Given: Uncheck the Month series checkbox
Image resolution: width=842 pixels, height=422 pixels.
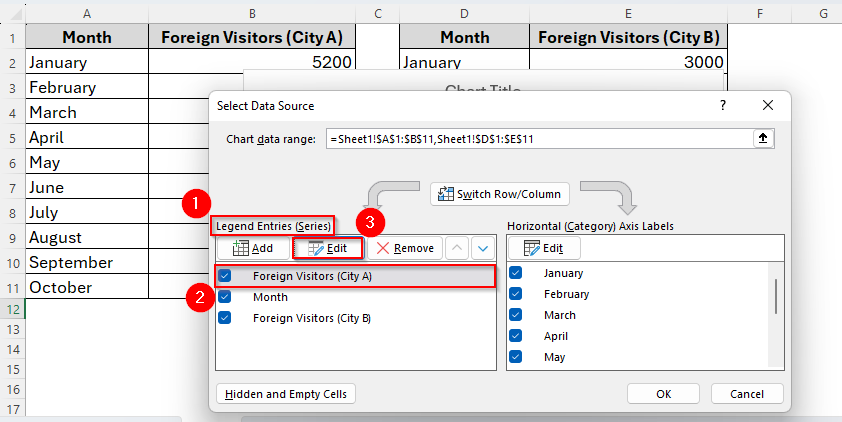Looking at the screenshot, I should click(x=225, y=297).
